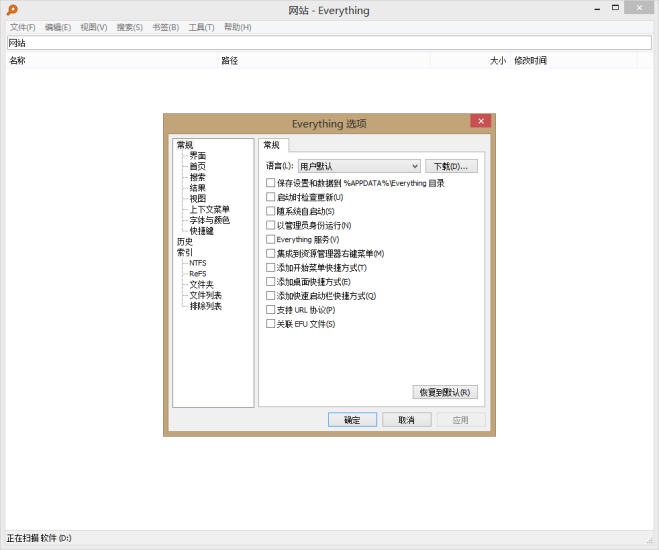
Task: Sort results by 名称 column
Action: click(111, 61)
